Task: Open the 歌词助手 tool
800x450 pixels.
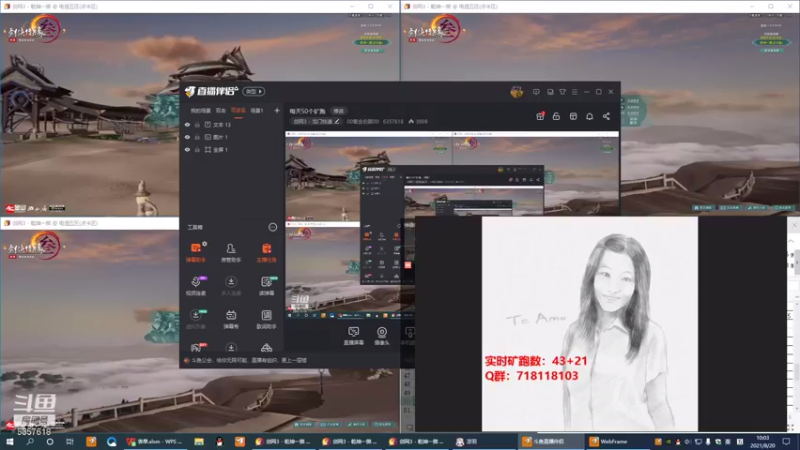Action: pyautogui.click(x=266, y=319)
